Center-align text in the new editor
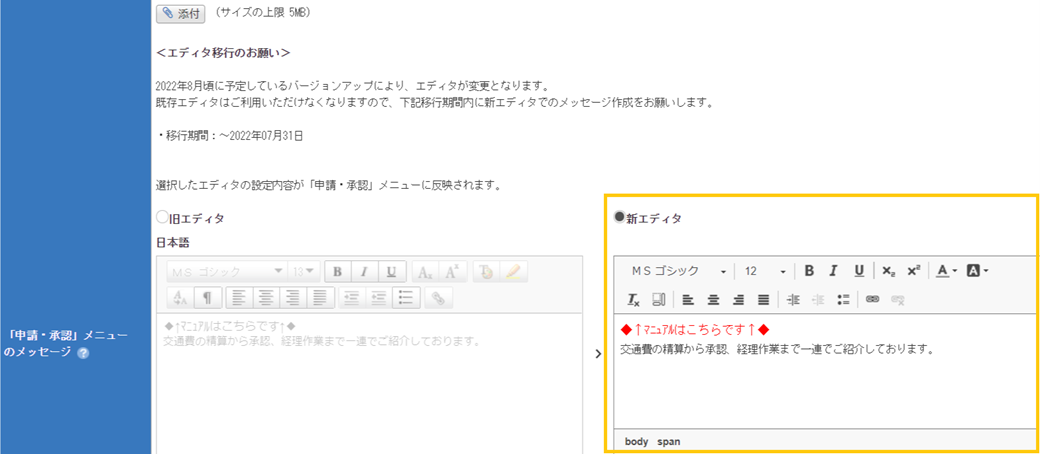 pyautogui.click(x=713, y=299)
